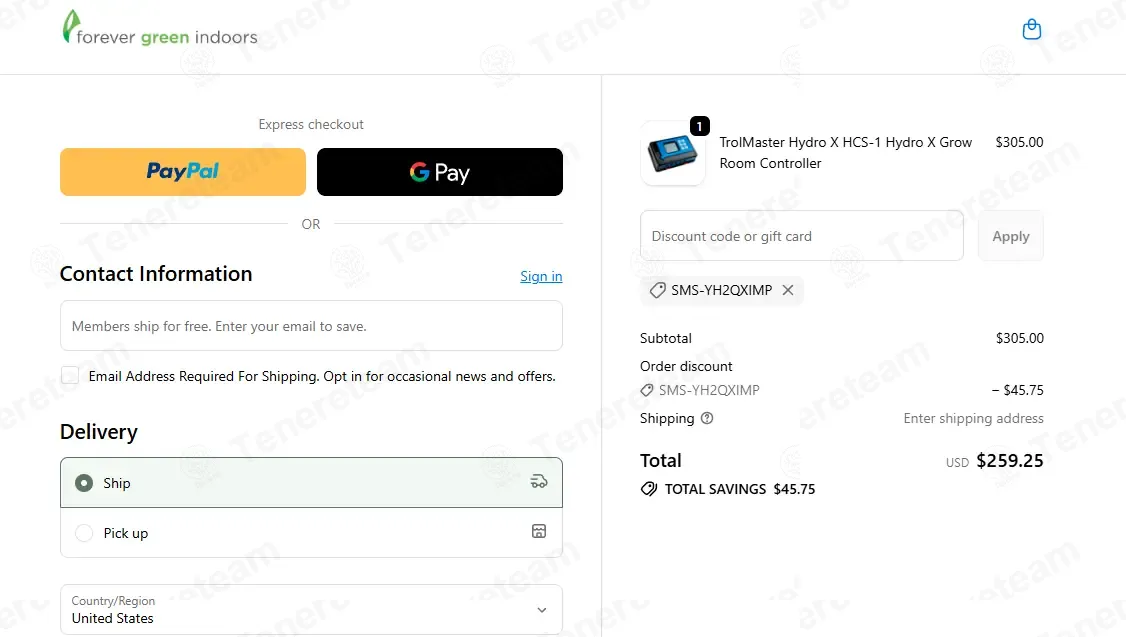The height and width of the screenshot is (637, 1126).
Task: Click the TOTAL SAVINGS $45.75 text
Action: 740,489
